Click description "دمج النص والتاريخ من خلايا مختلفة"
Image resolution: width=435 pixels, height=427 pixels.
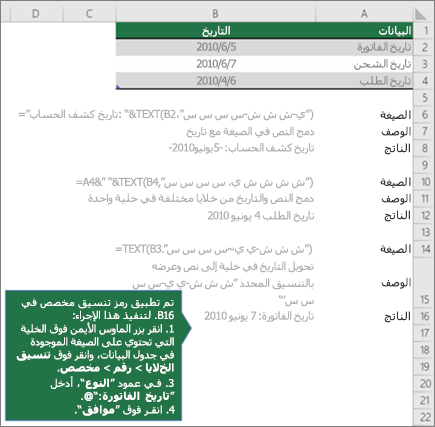tap(201, 199)
